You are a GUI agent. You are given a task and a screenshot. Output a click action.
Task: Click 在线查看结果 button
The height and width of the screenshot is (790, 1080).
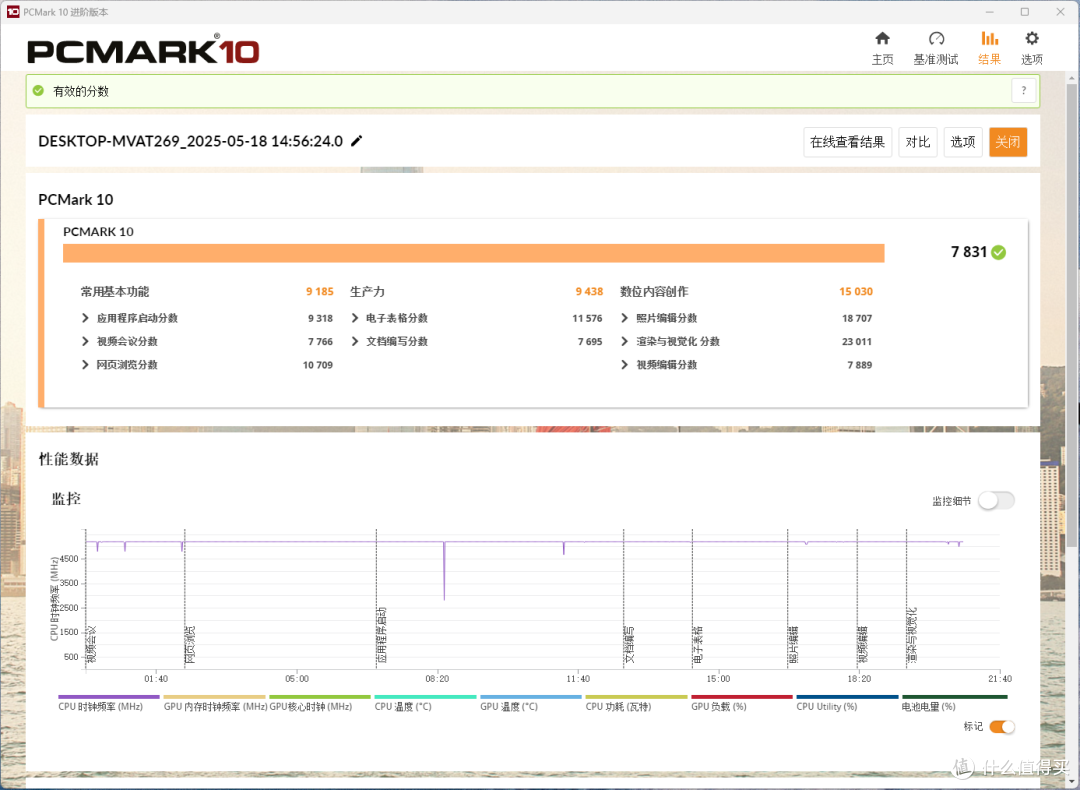click(847, 142)
